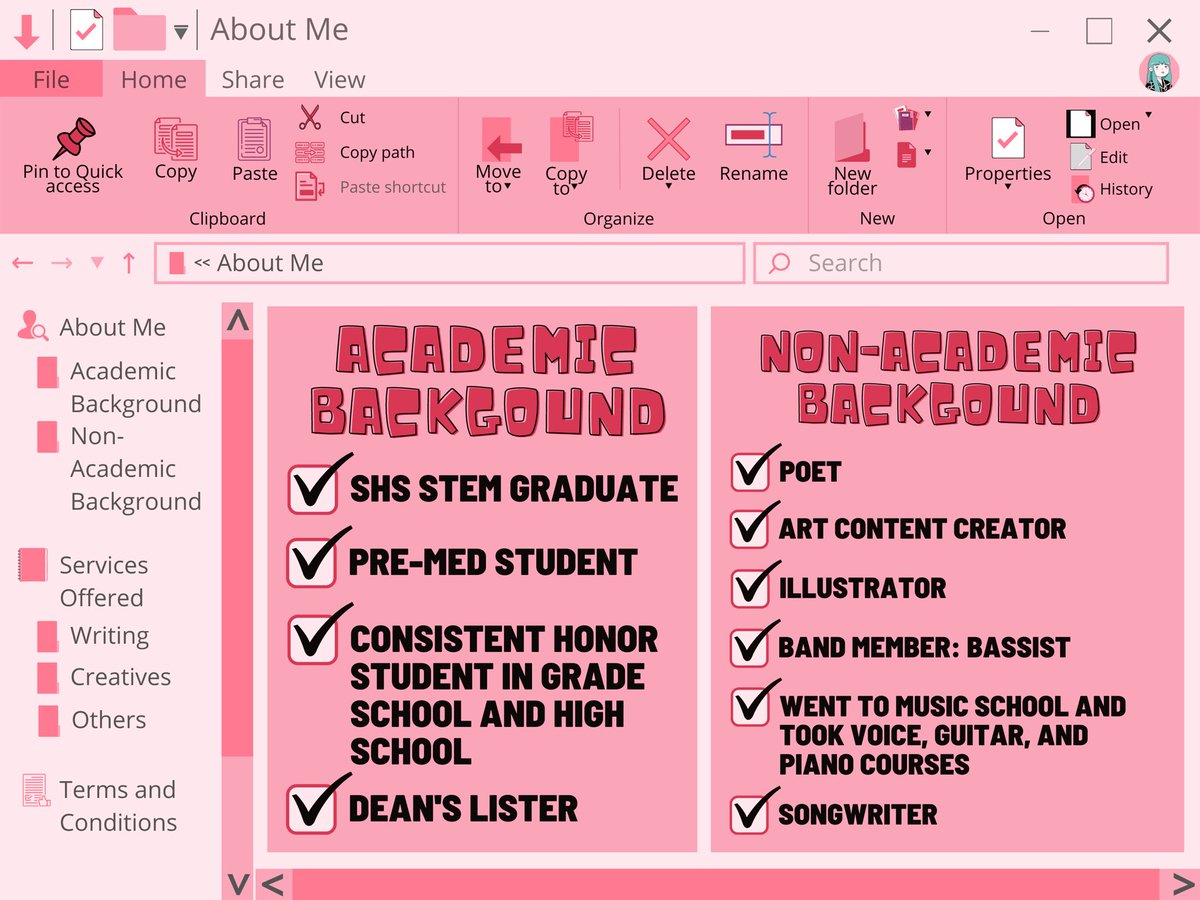Click the Copy to icon in Organize group

click(570, 137)
